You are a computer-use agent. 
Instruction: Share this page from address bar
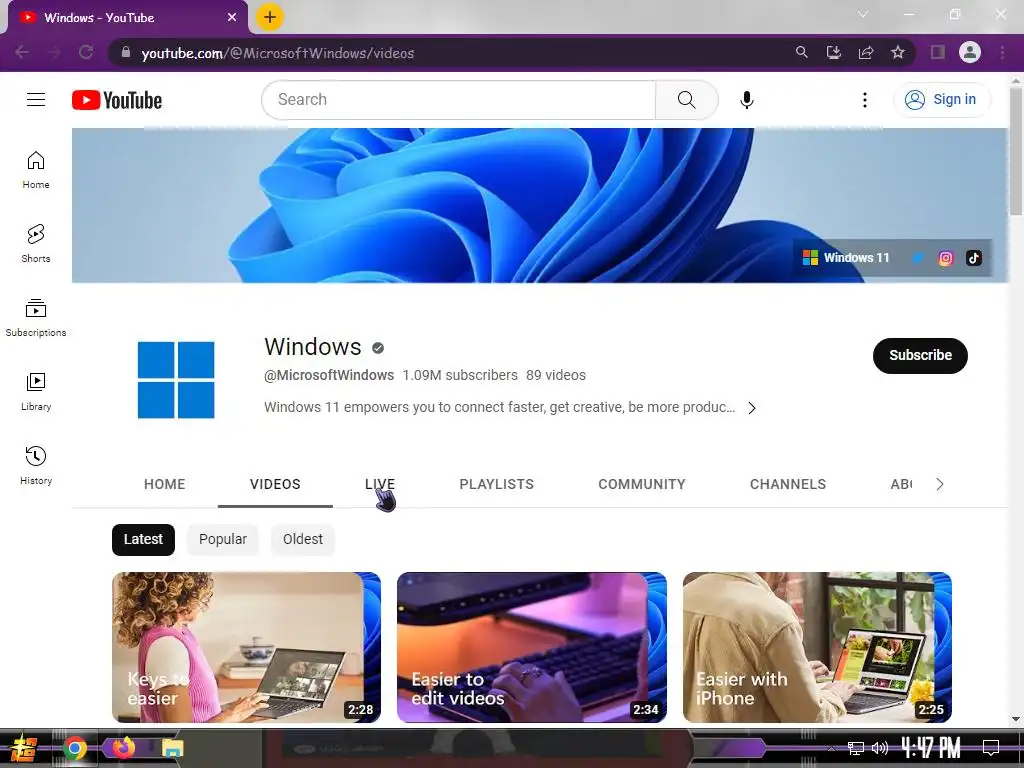pos(866,52)
